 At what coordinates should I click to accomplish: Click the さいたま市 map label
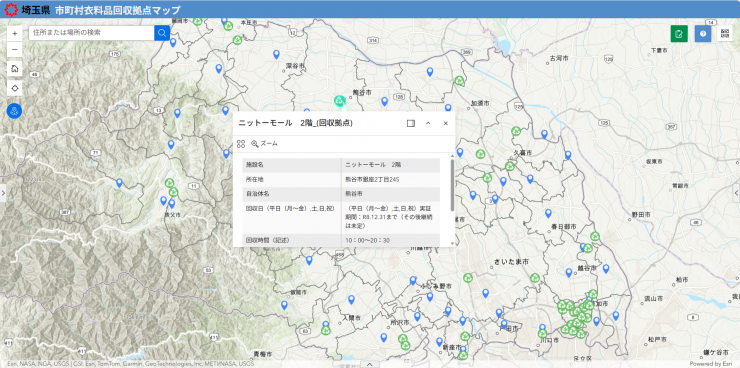pos(511,261)
